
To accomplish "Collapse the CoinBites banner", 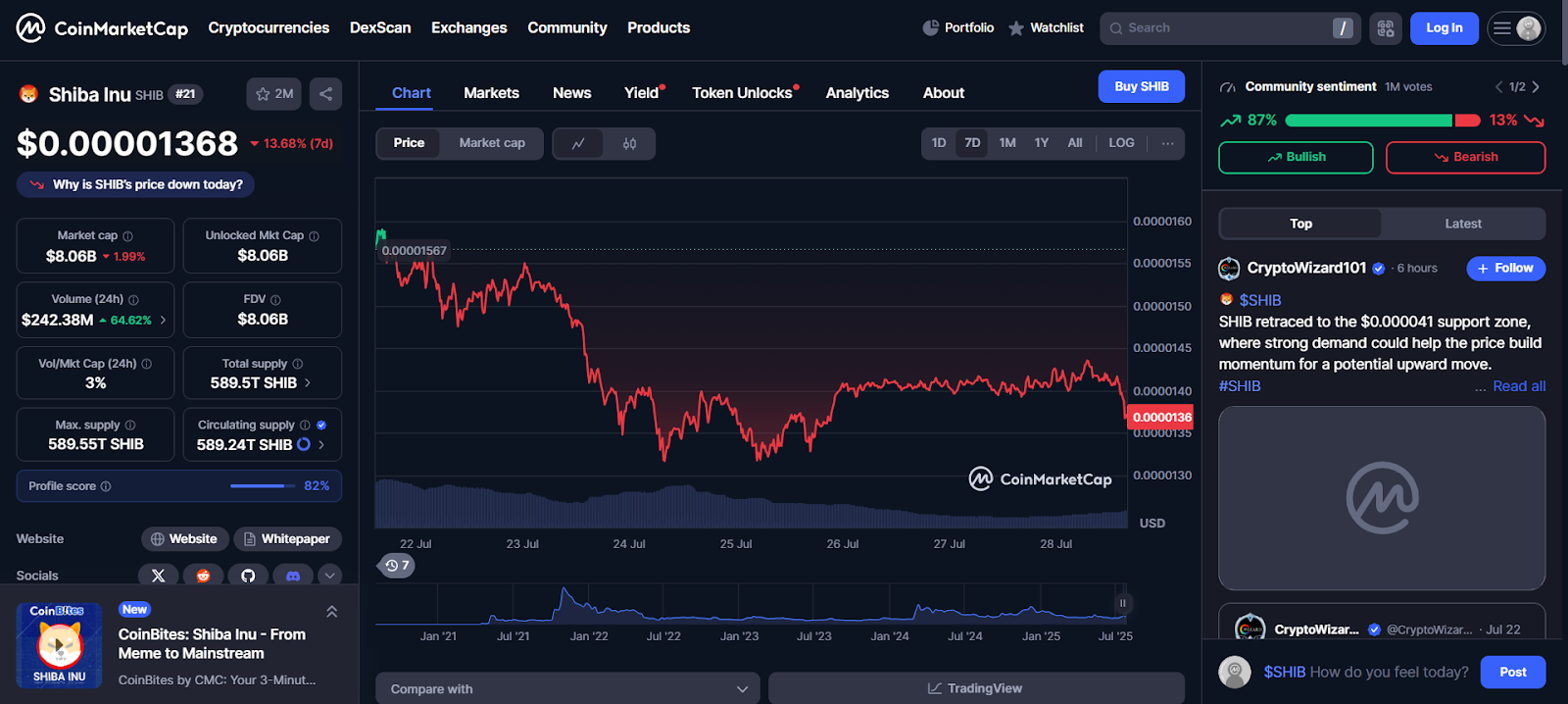I will (331, 612).
